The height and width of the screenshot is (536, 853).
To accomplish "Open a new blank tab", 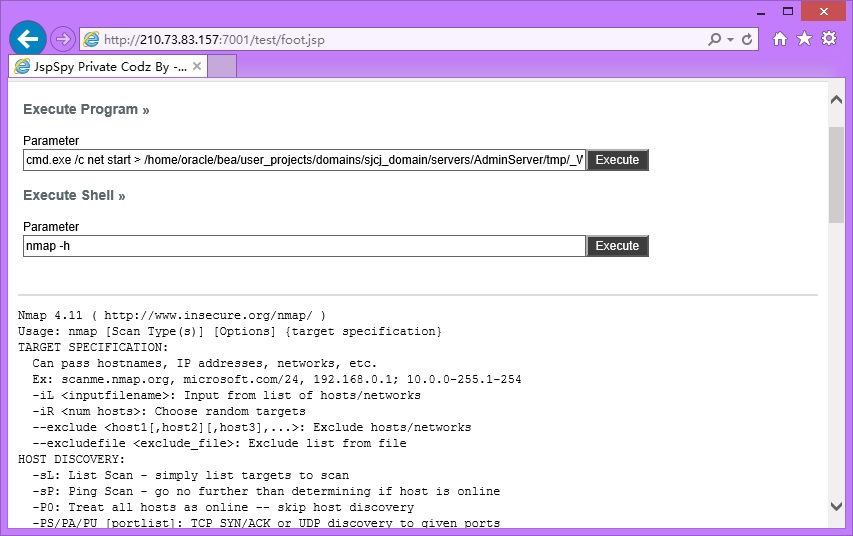I will tap(222, 66).
